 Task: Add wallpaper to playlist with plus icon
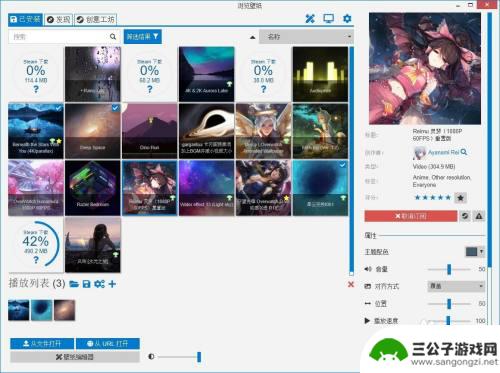(112, 284)
